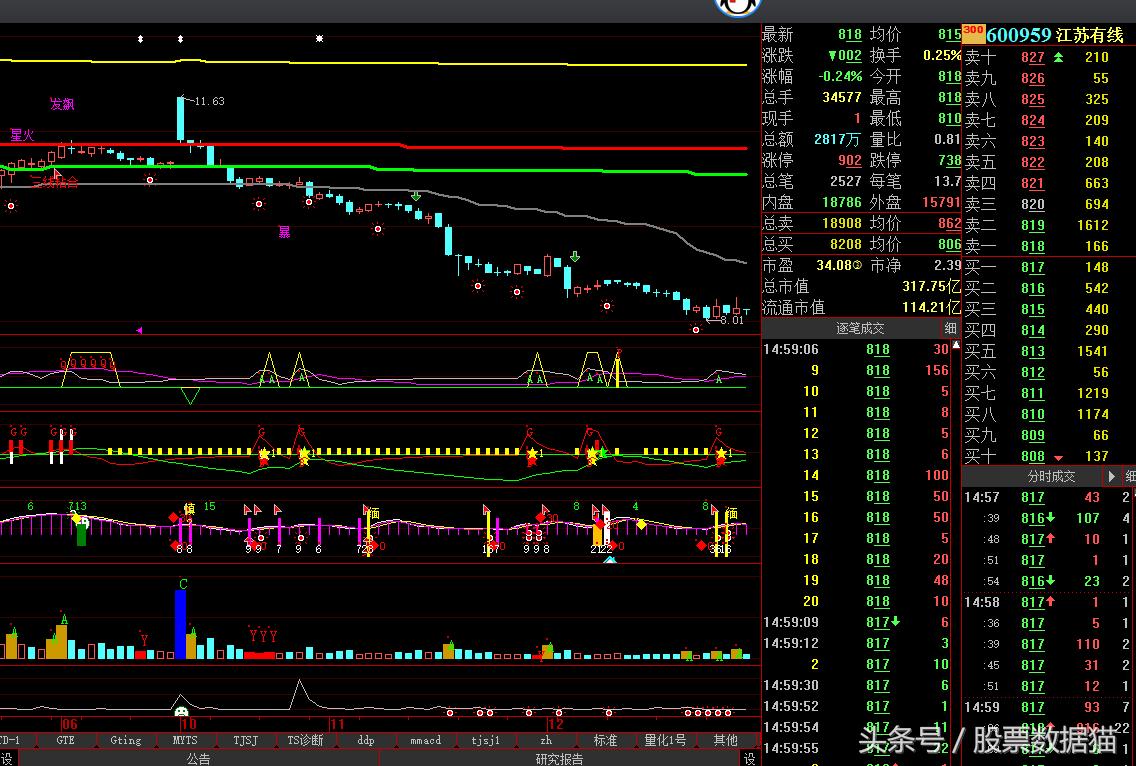Click the 总市值 value 317.75亿
Image resolution: width=1136 pixels, height=766 pixels.
(x=931, y=287)
